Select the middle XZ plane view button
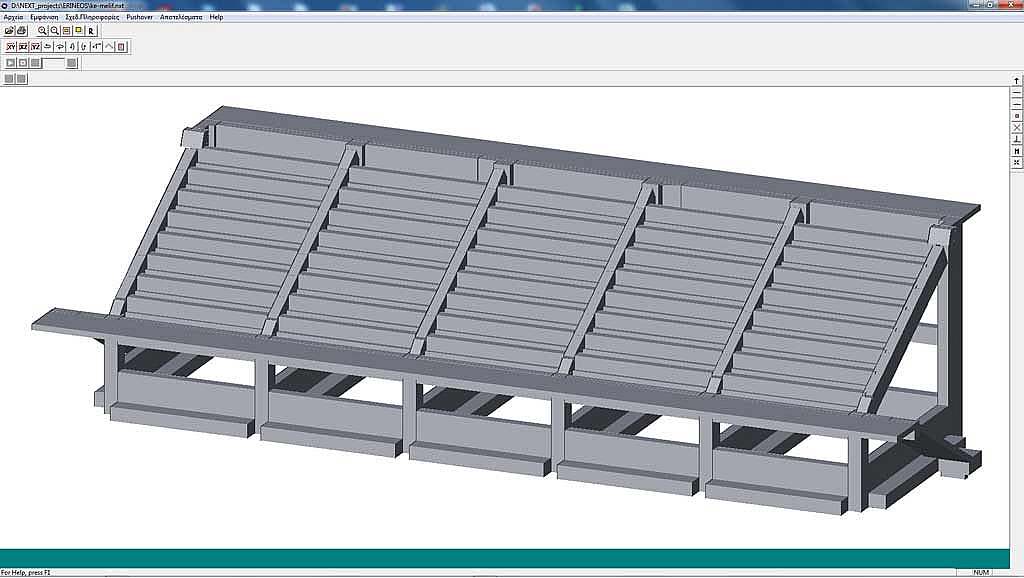This screenshot has height=578, width=1024. coord(23,47)
